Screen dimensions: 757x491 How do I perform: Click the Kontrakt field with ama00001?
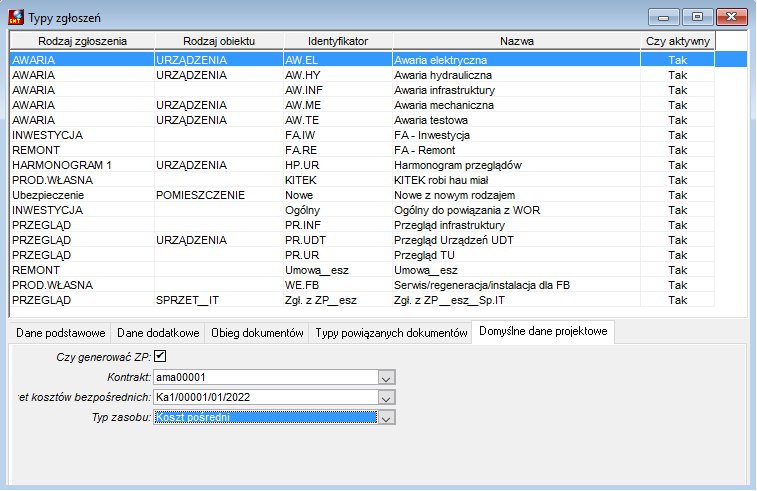(x=266, y=378)
